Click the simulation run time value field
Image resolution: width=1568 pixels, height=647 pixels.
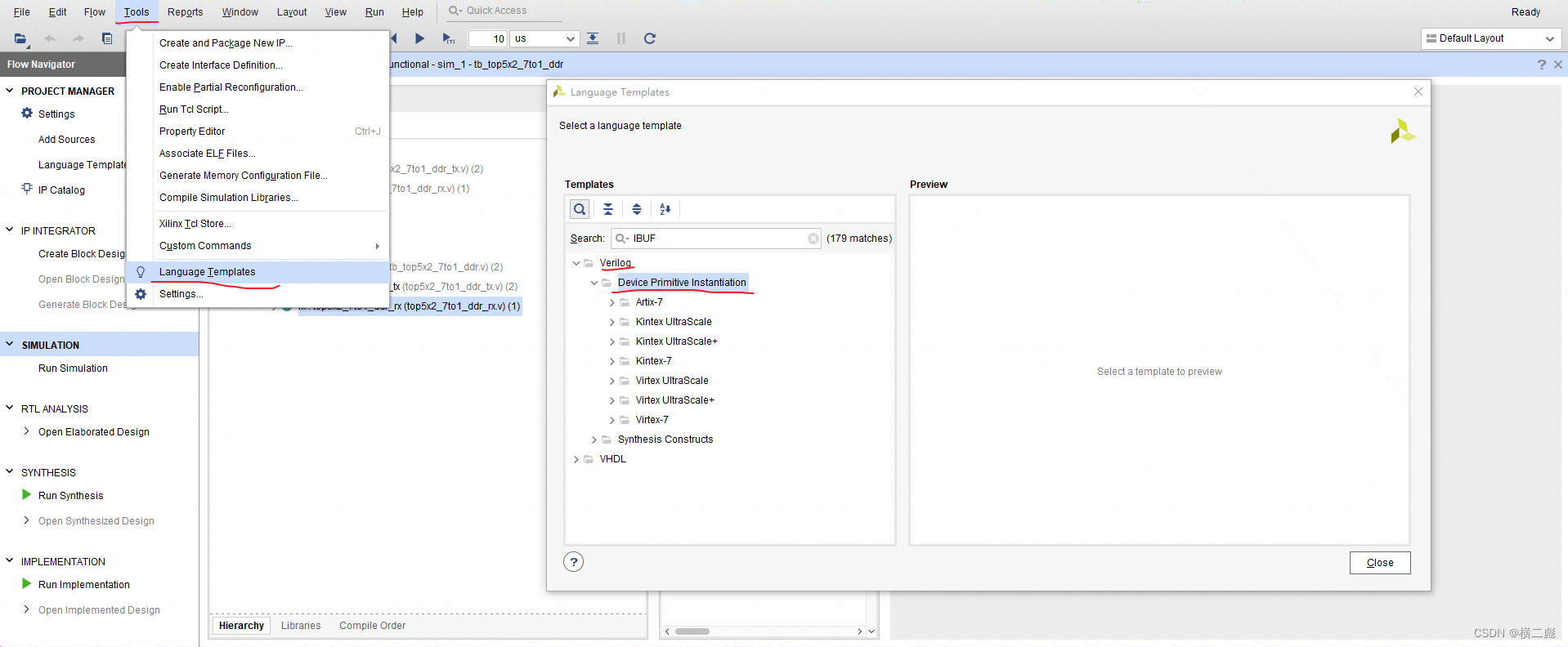488,38
